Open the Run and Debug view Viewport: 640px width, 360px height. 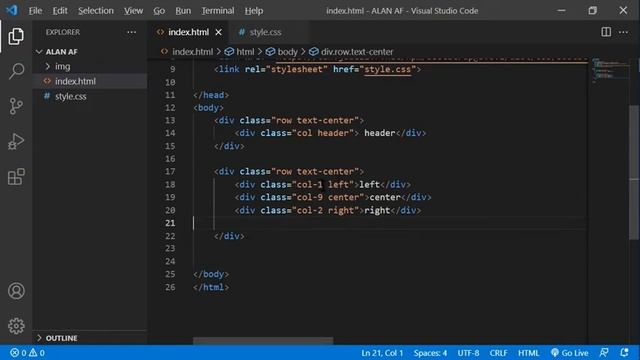pyautogui.click(x=16, y=141)
